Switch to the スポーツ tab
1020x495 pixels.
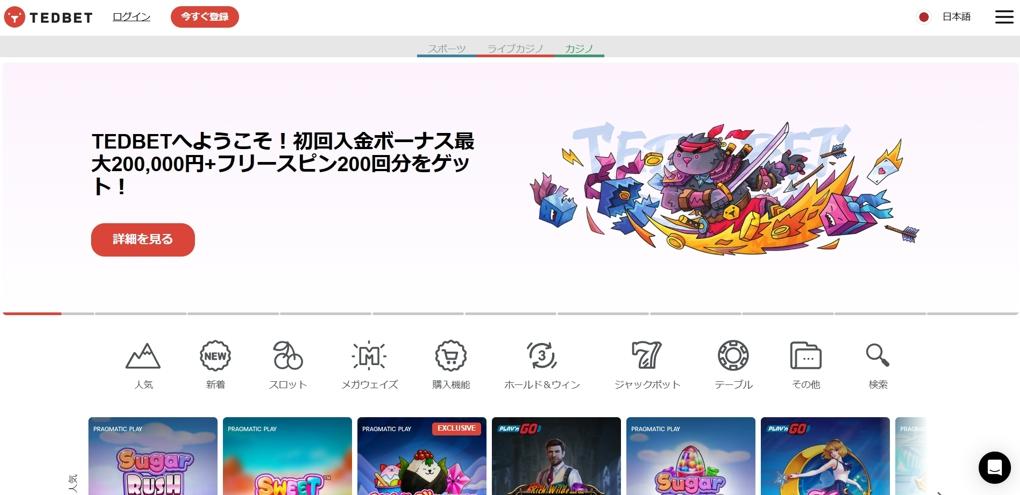pos(447,49)
